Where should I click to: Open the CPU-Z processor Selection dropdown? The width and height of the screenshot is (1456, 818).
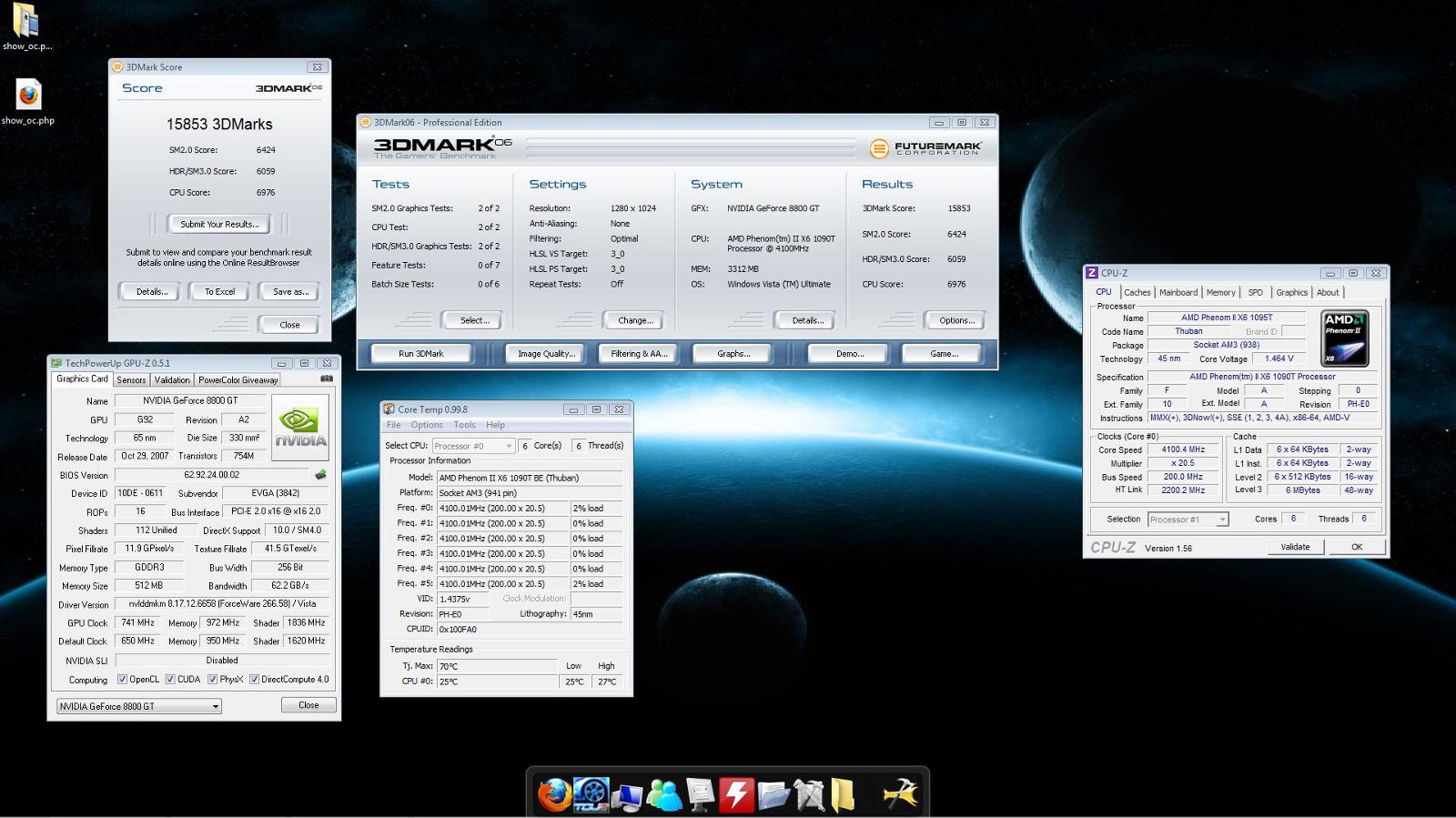[x=1188, y=520]
